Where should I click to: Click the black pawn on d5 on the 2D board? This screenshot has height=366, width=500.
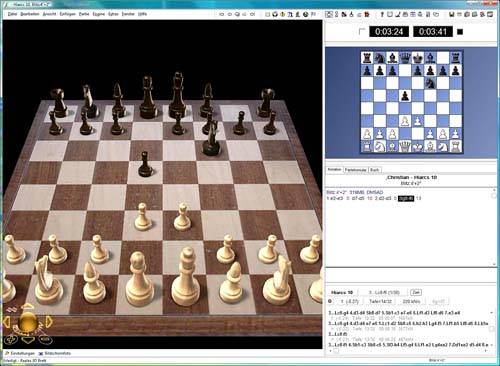(405, 96)
